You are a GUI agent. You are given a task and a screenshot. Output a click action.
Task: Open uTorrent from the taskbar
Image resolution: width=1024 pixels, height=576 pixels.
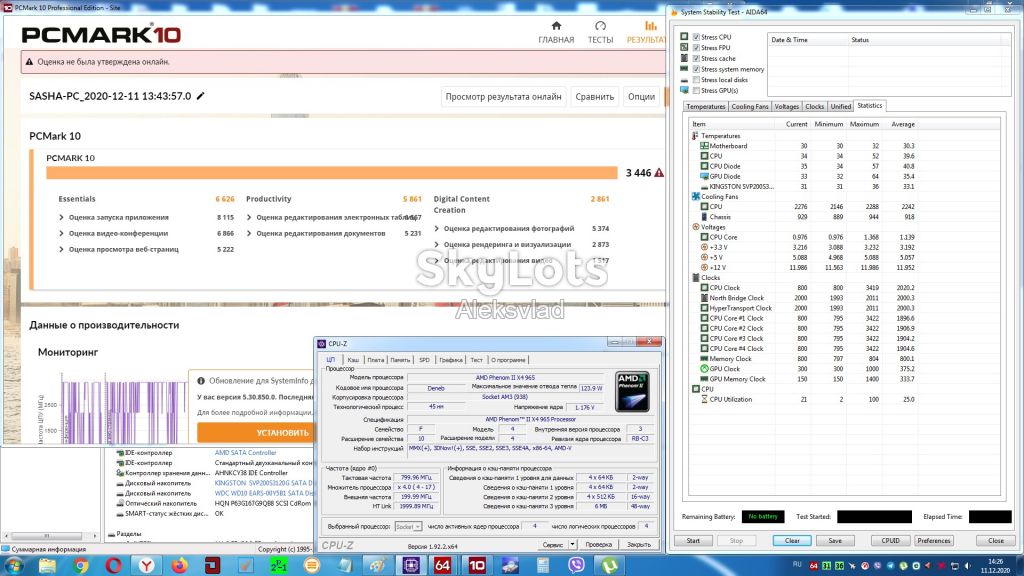pyautogui.click(x=609, y=565)
